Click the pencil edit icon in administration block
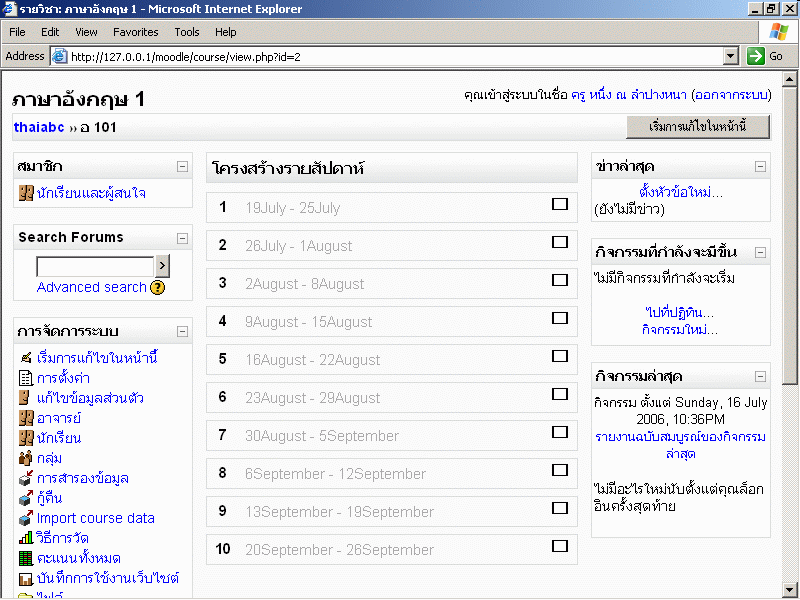 click(26, 358)
